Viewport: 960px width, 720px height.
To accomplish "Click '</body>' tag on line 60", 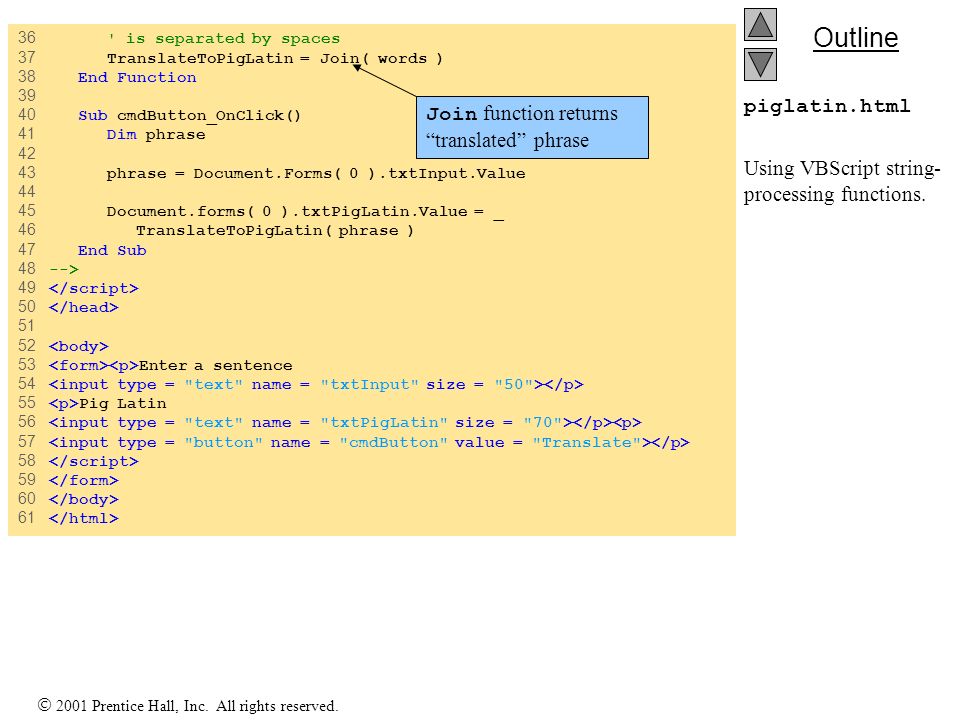I will 84,500.
